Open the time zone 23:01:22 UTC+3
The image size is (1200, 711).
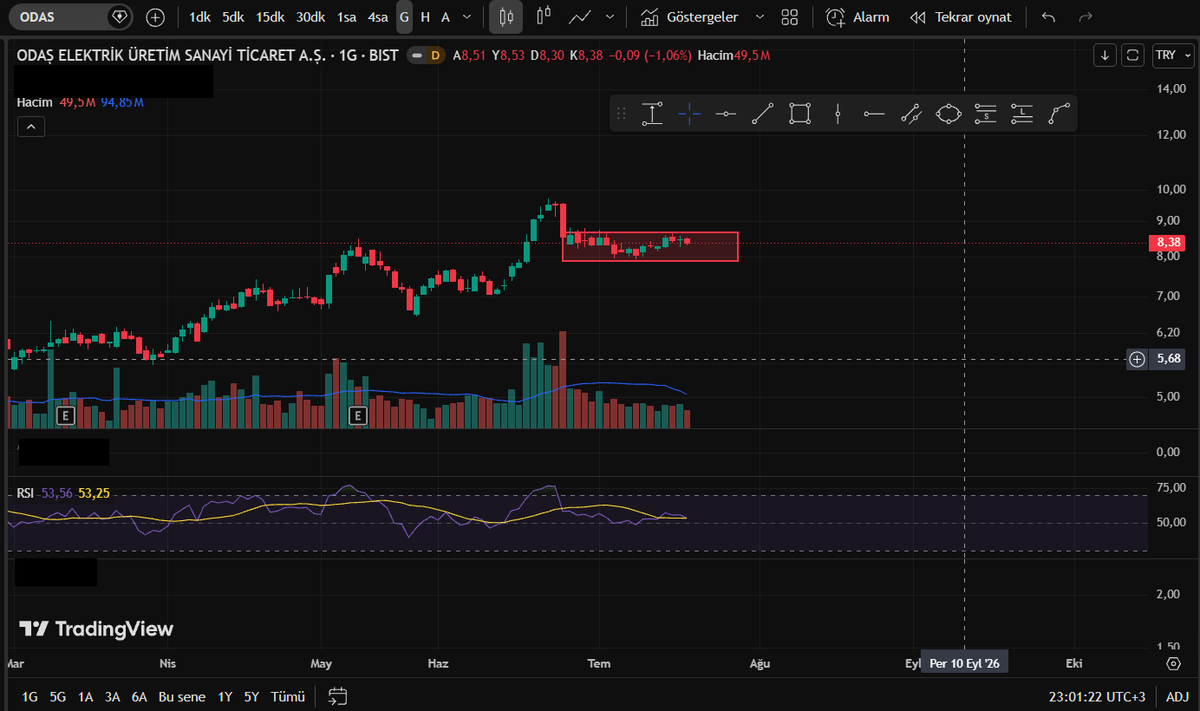pos(1098,696)
